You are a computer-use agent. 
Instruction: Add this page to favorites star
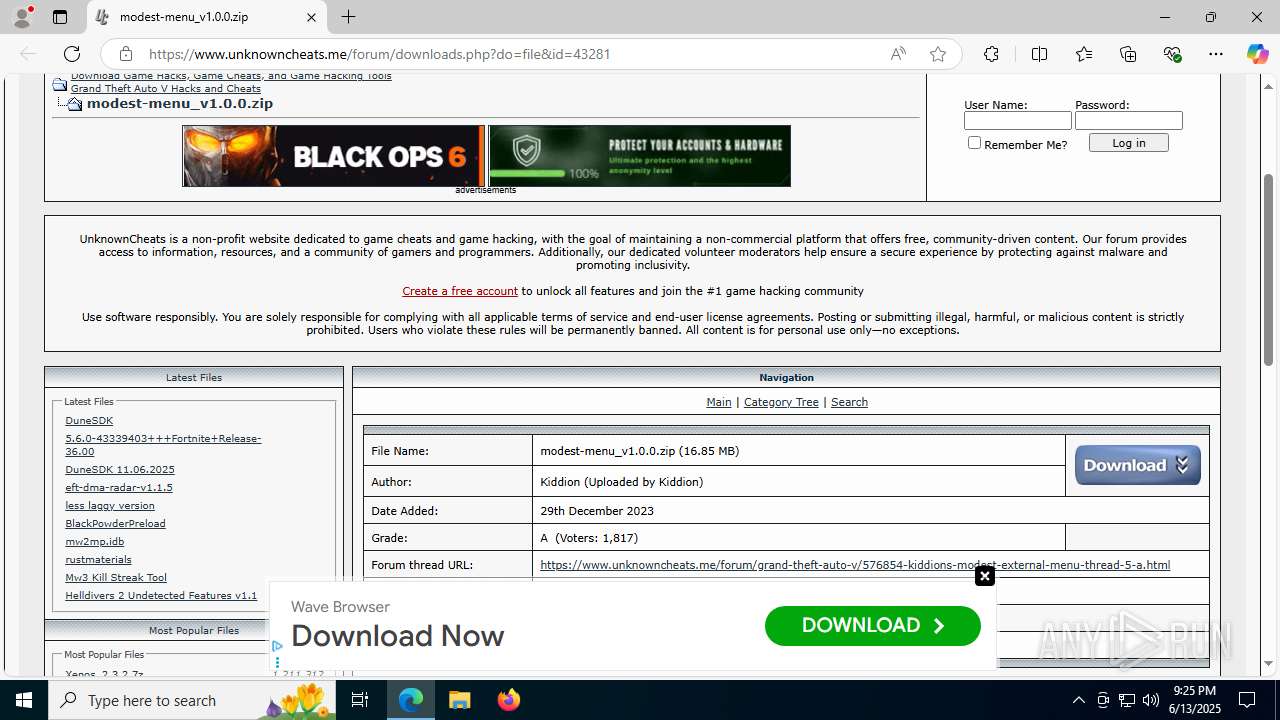(938, 54)
